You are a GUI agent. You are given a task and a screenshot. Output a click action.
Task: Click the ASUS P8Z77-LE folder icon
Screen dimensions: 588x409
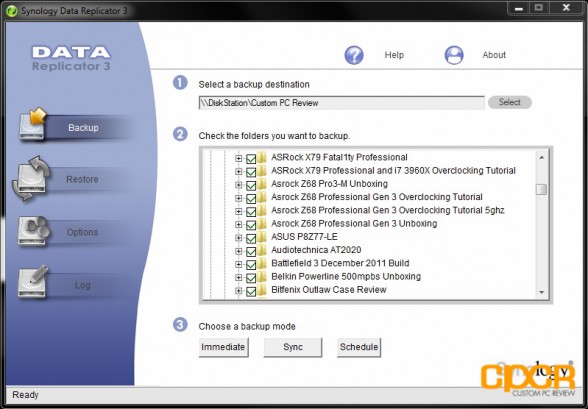[262, 237]
